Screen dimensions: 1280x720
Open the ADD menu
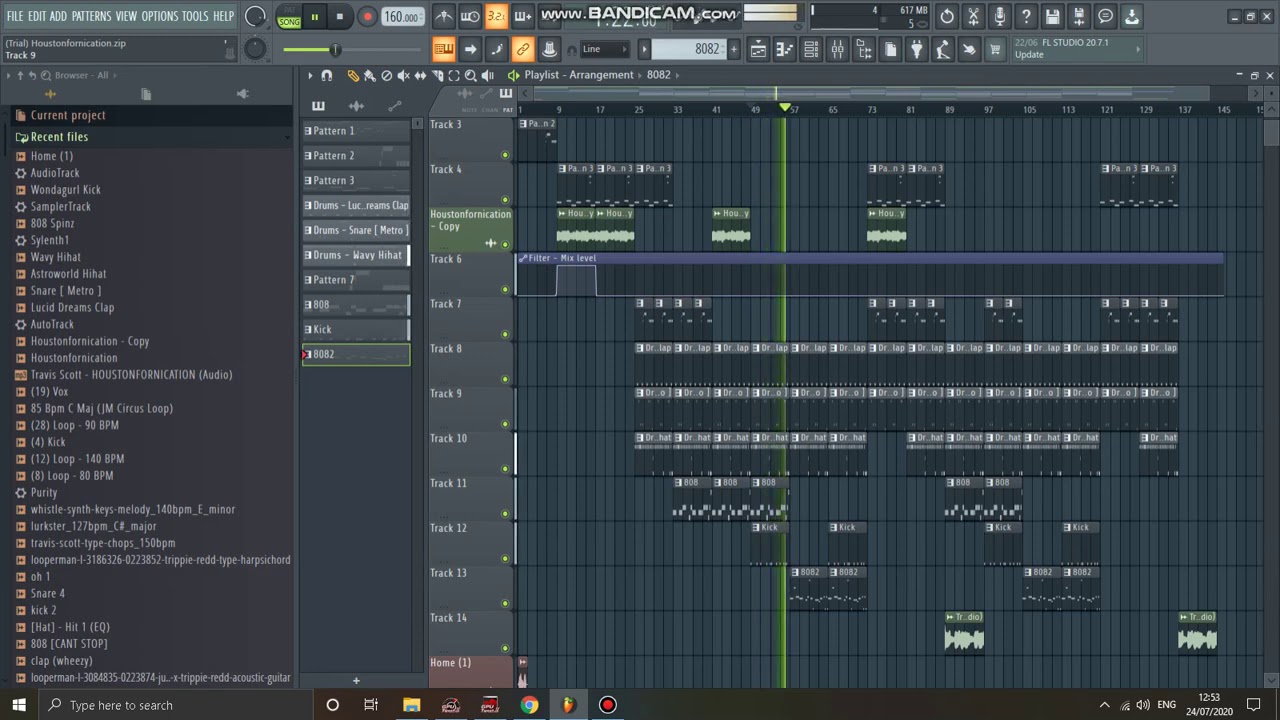point(58,16)
